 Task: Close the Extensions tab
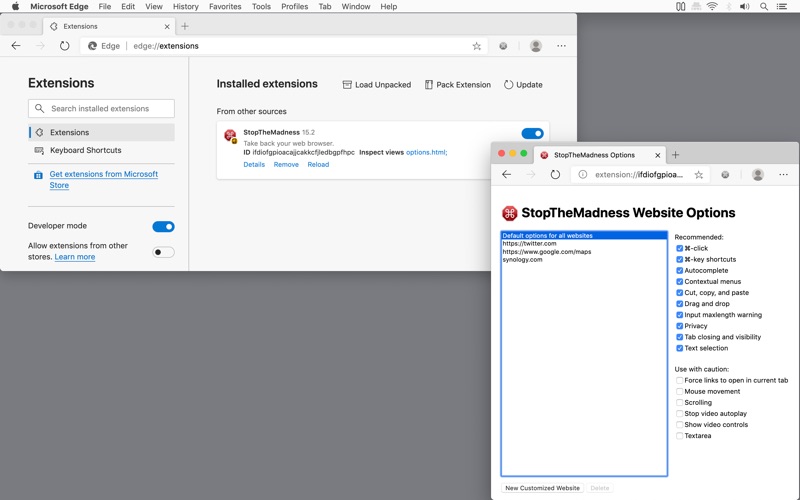pos(167,27)
